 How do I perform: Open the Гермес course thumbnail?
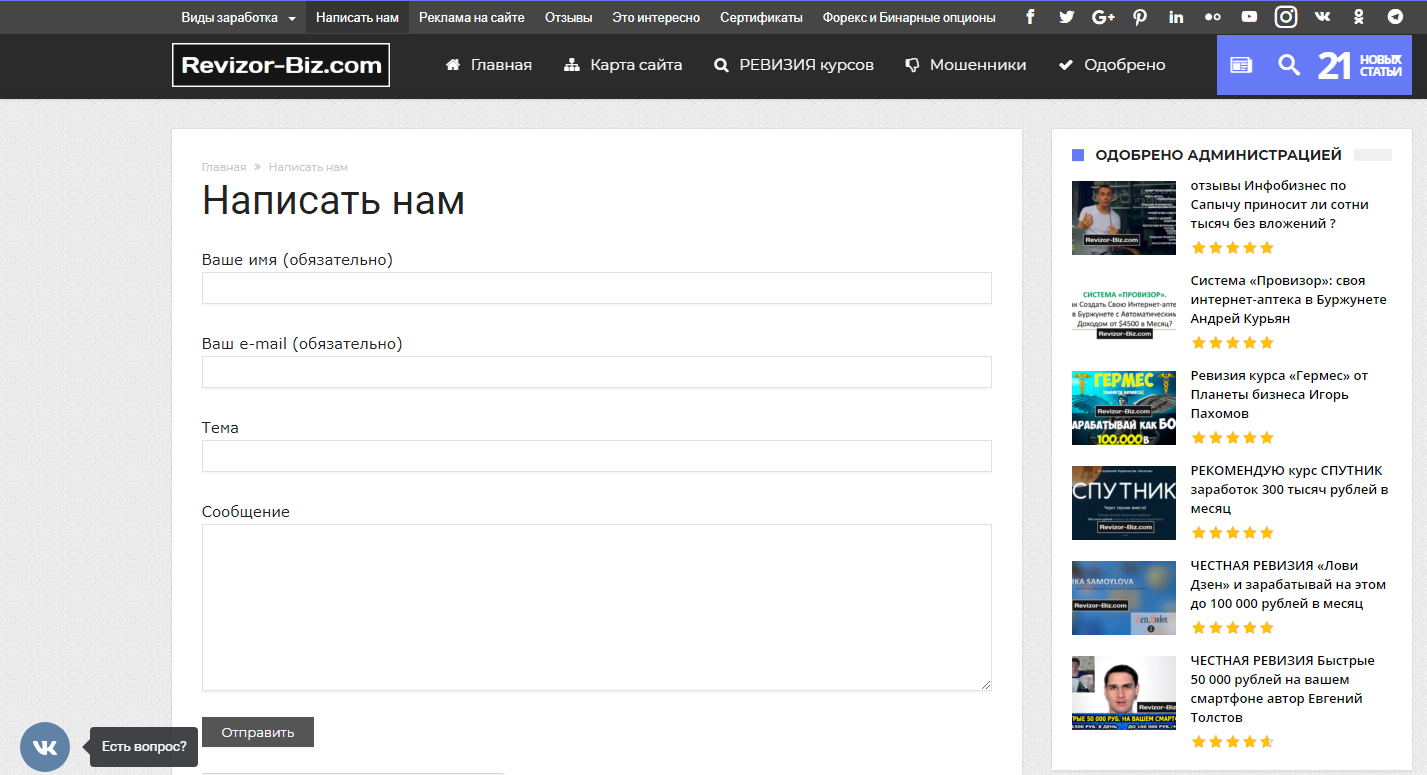pyautogui.click(x=1123, y=408)
